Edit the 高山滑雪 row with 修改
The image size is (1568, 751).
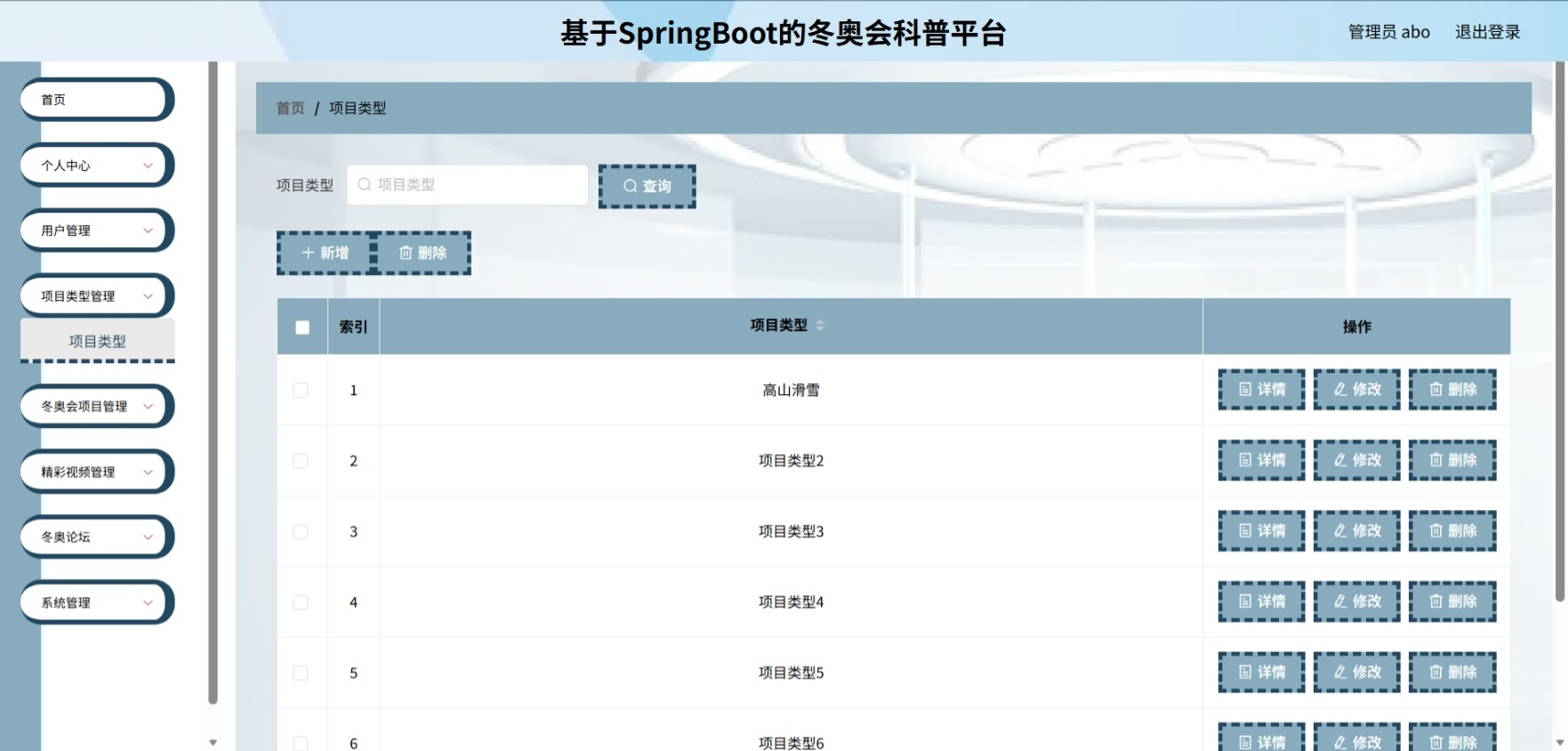pyautogui.click(x=1356, y=390)
